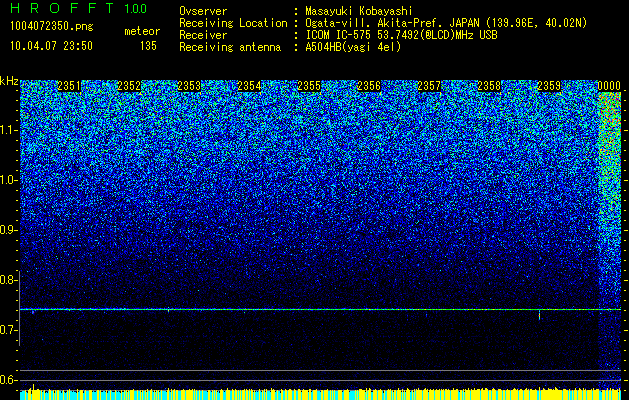
Task: Click the 2353 time marker
Action: coord(189,86)
